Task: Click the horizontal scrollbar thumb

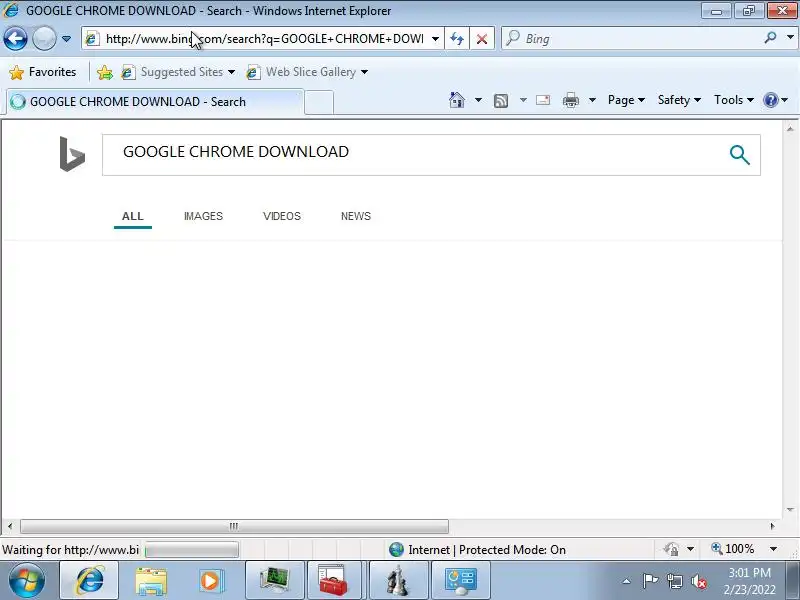Action: coord(234,526)
